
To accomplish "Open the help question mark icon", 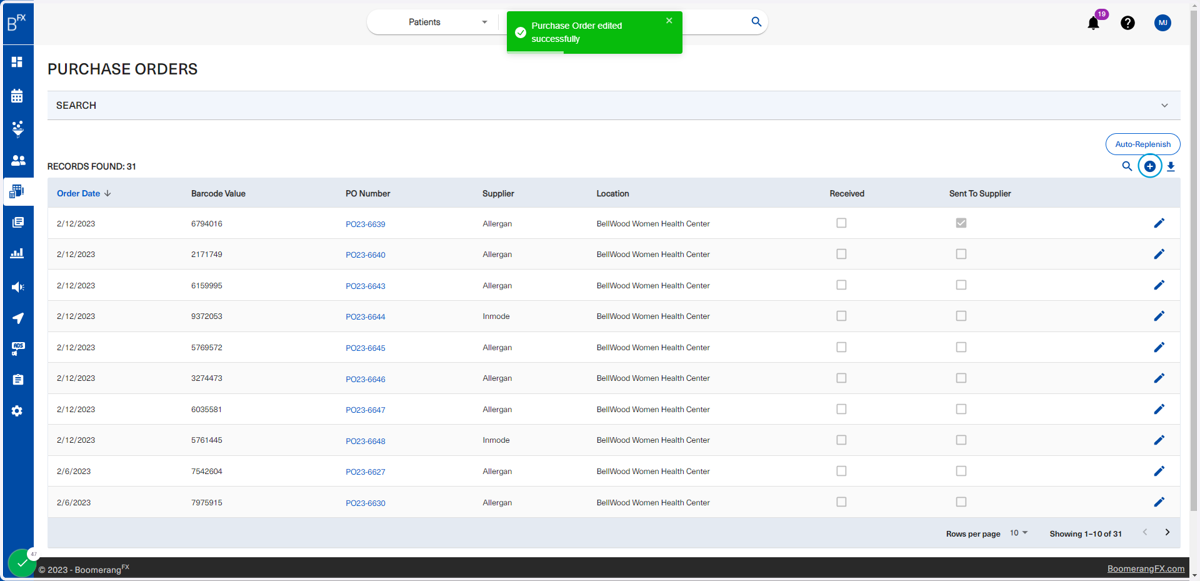I will tap(1128, 23).
